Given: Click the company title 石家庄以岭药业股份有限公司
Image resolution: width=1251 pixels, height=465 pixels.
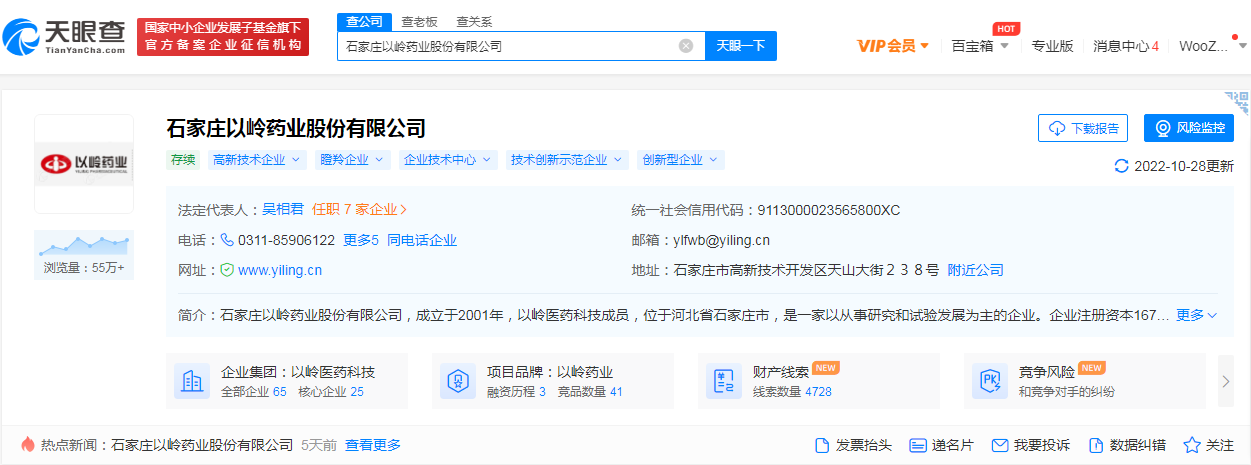Looking at the screenshot, I should click(296, 128).
